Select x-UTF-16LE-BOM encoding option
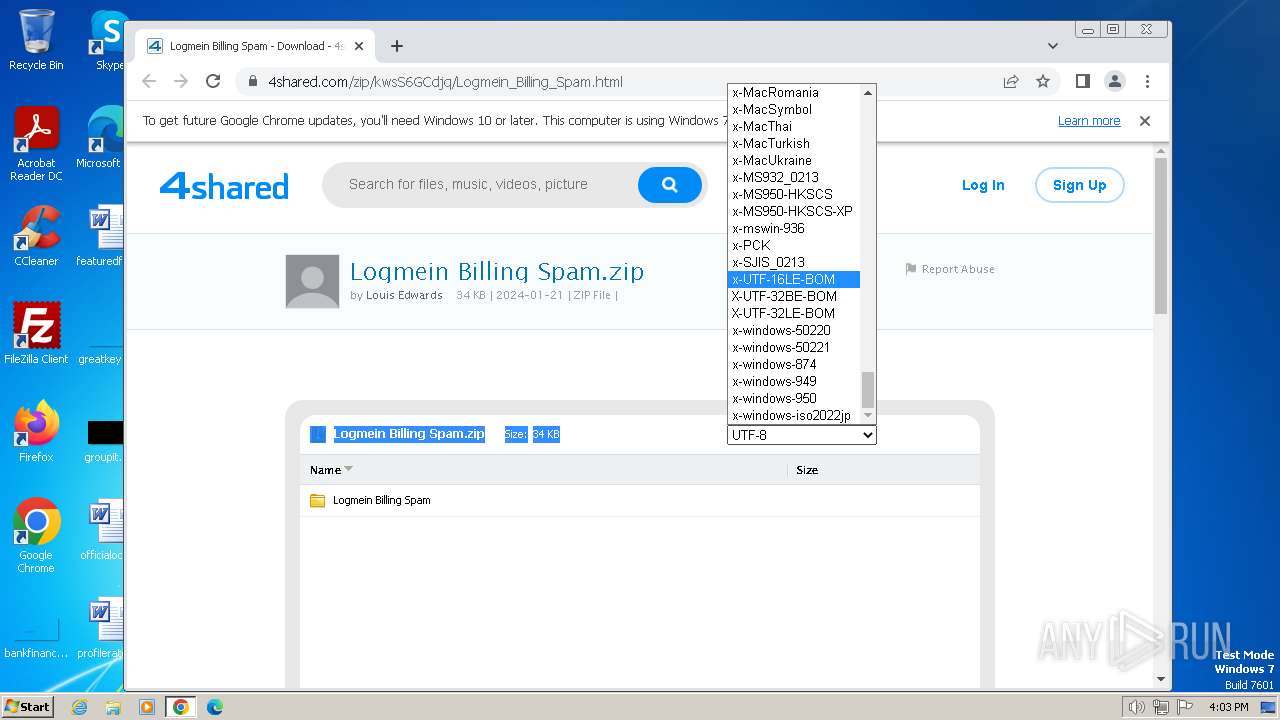The width and height of the screenshot is (1280, 720). coord(794,279)
